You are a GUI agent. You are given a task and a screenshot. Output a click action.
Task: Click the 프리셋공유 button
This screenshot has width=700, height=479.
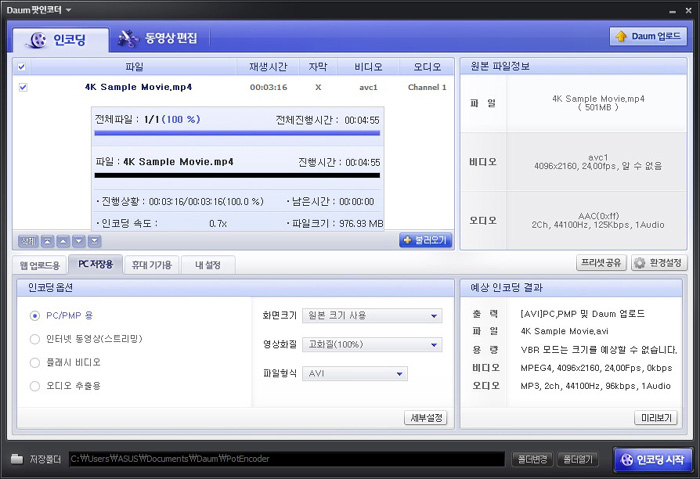pyautogui.click(x=601, y=263)
